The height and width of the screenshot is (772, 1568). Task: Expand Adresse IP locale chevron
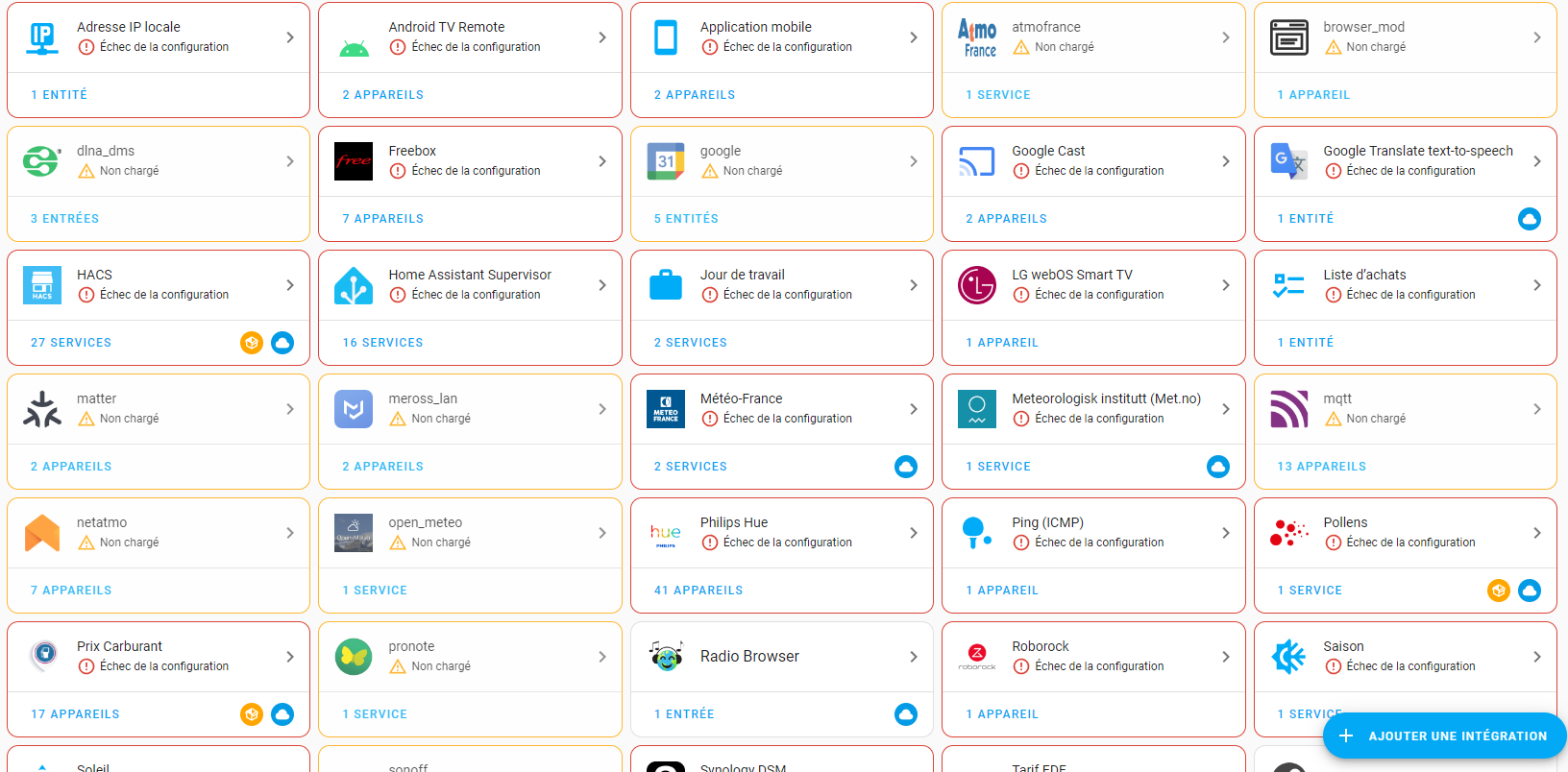pyautogui.click(x=290, y=37)
